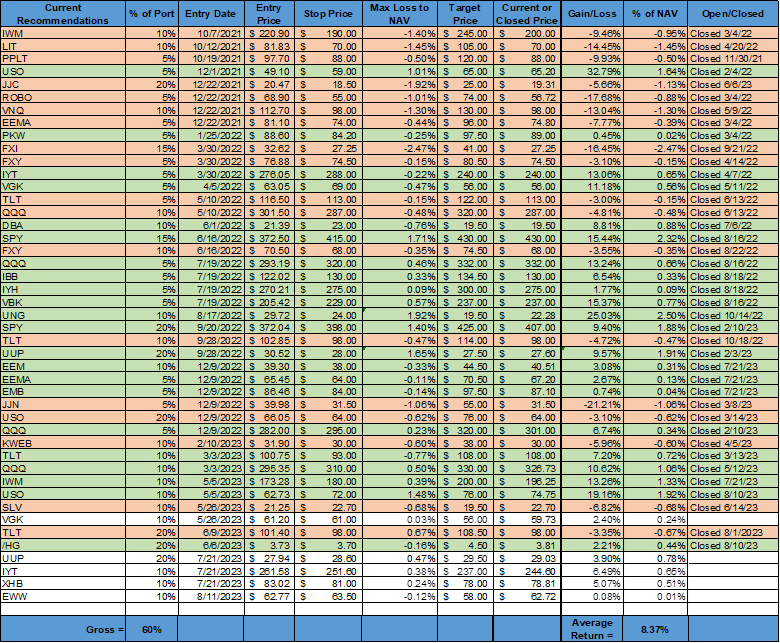780x643 pixels.
Task: Click the PPLT ticker cell
Action: 63,59
